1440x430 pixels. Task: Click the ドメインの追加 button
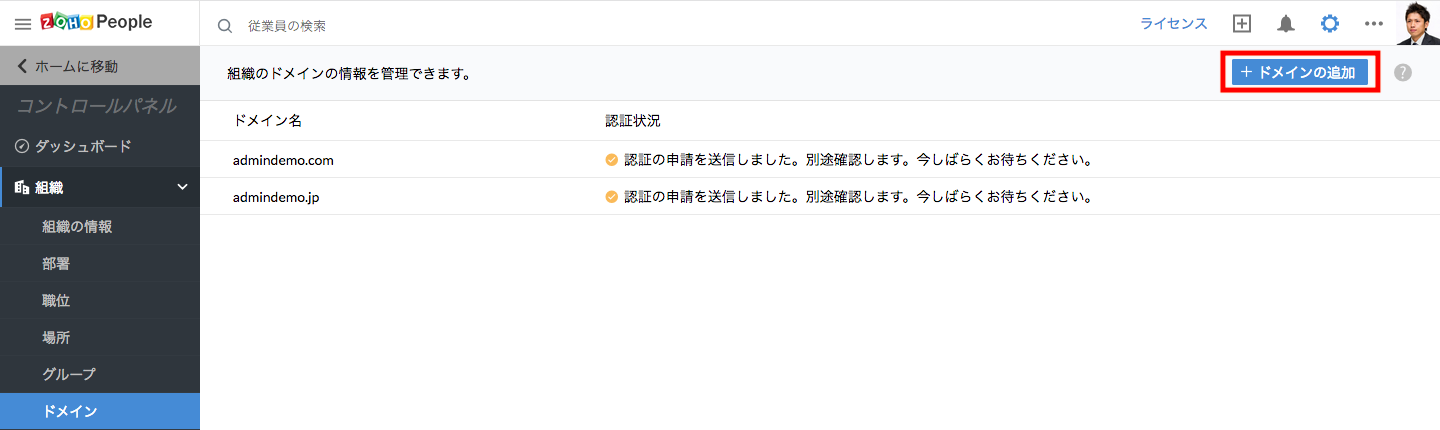pos(1299,73)
